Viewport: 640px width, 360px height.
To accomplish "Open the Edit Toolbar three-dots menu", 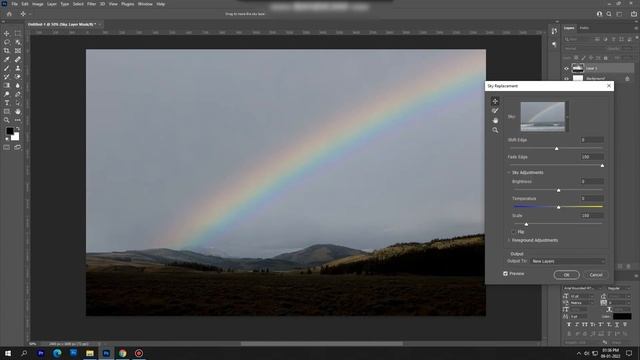I will (18, 120).
